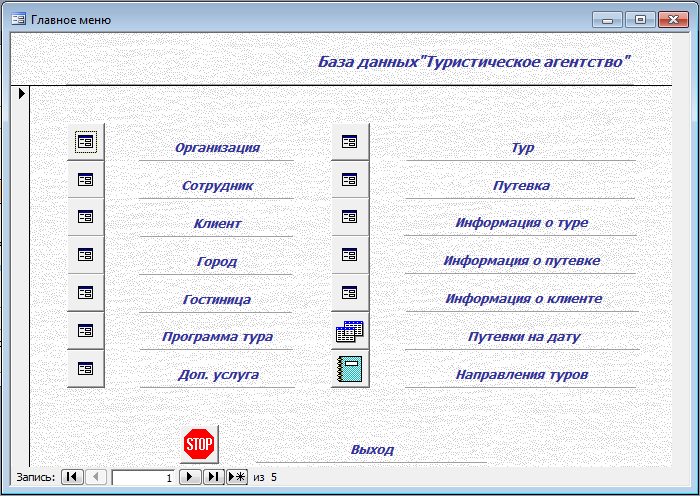Click the tables icon for Путевки на дату
The image size is (700, 496).
[x=350, y=331]
